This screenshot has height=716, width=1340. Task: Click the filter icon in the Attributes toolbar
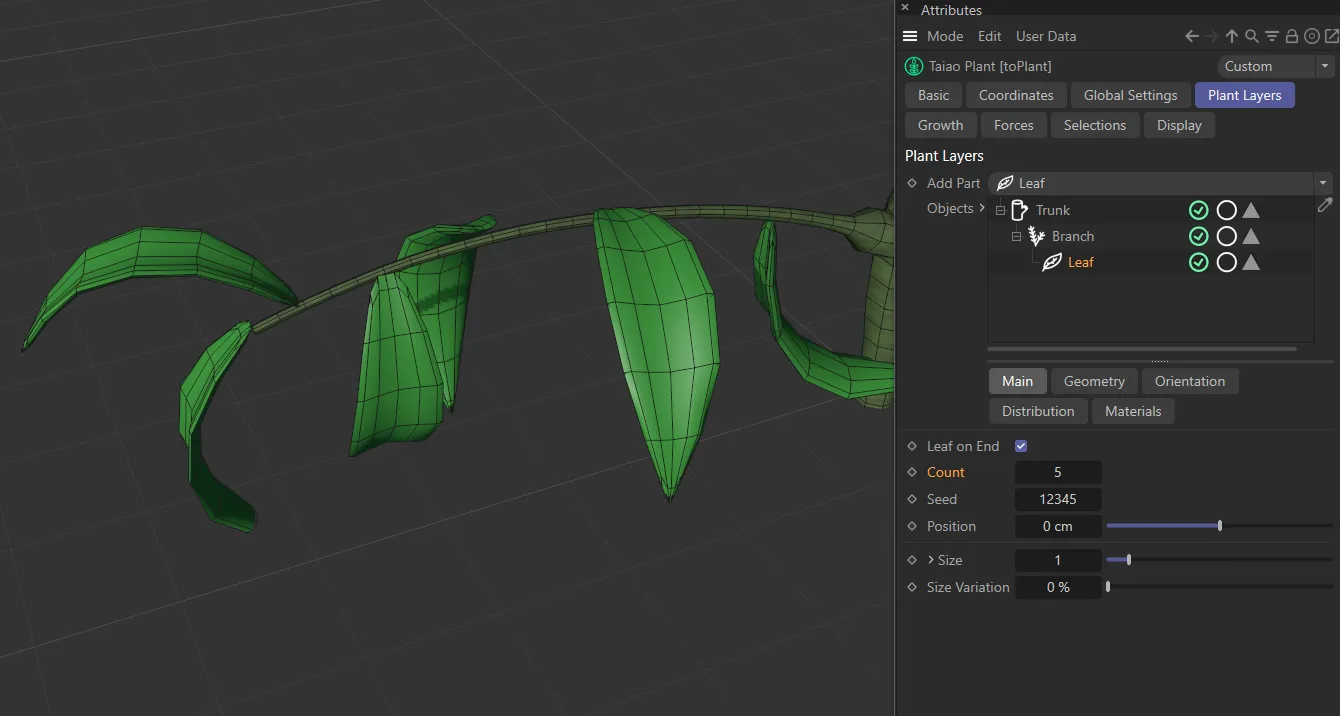click(1271, 36)
